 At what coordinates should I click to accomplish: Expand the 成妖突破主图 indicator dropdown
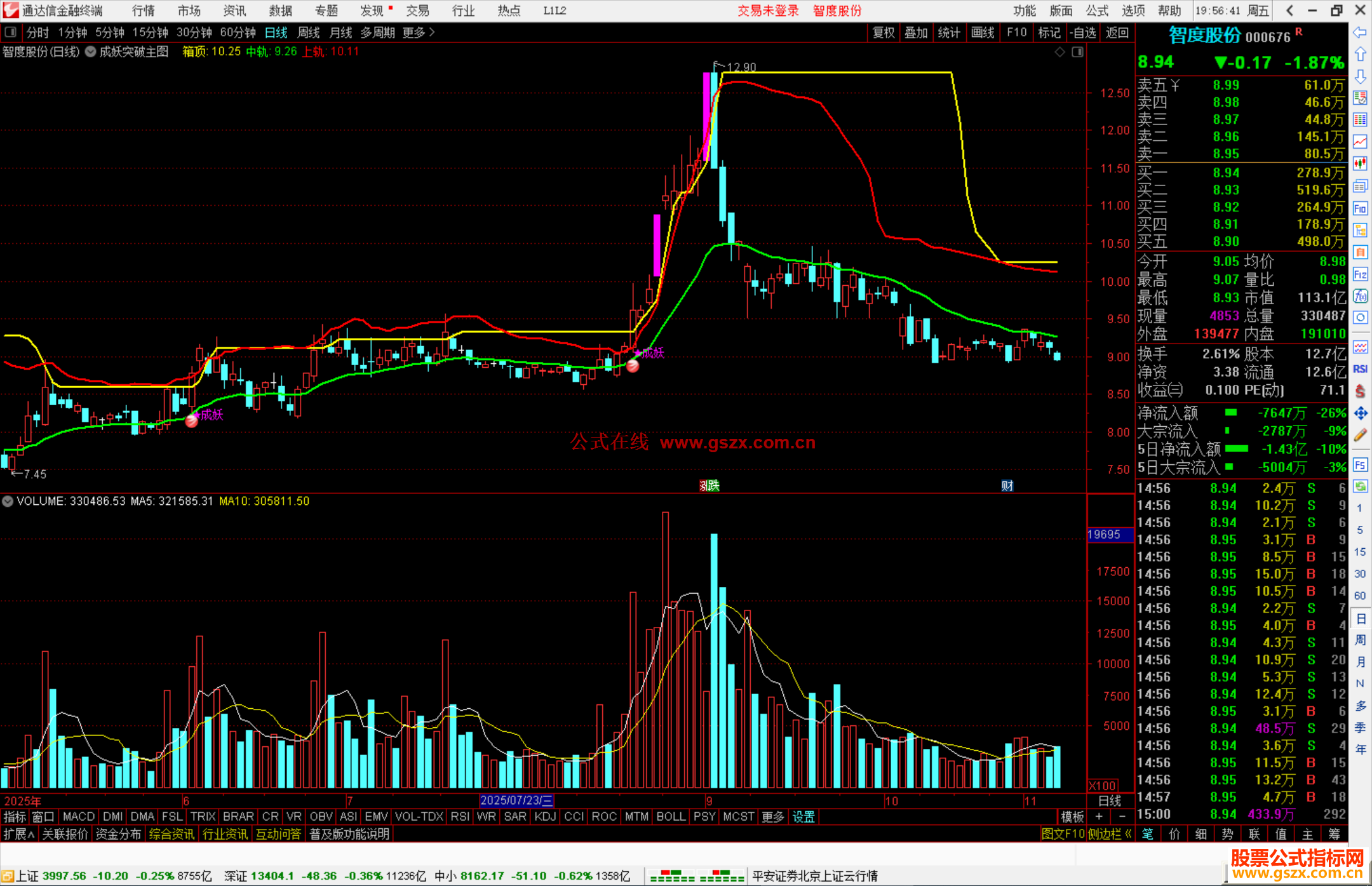[91, 52]
